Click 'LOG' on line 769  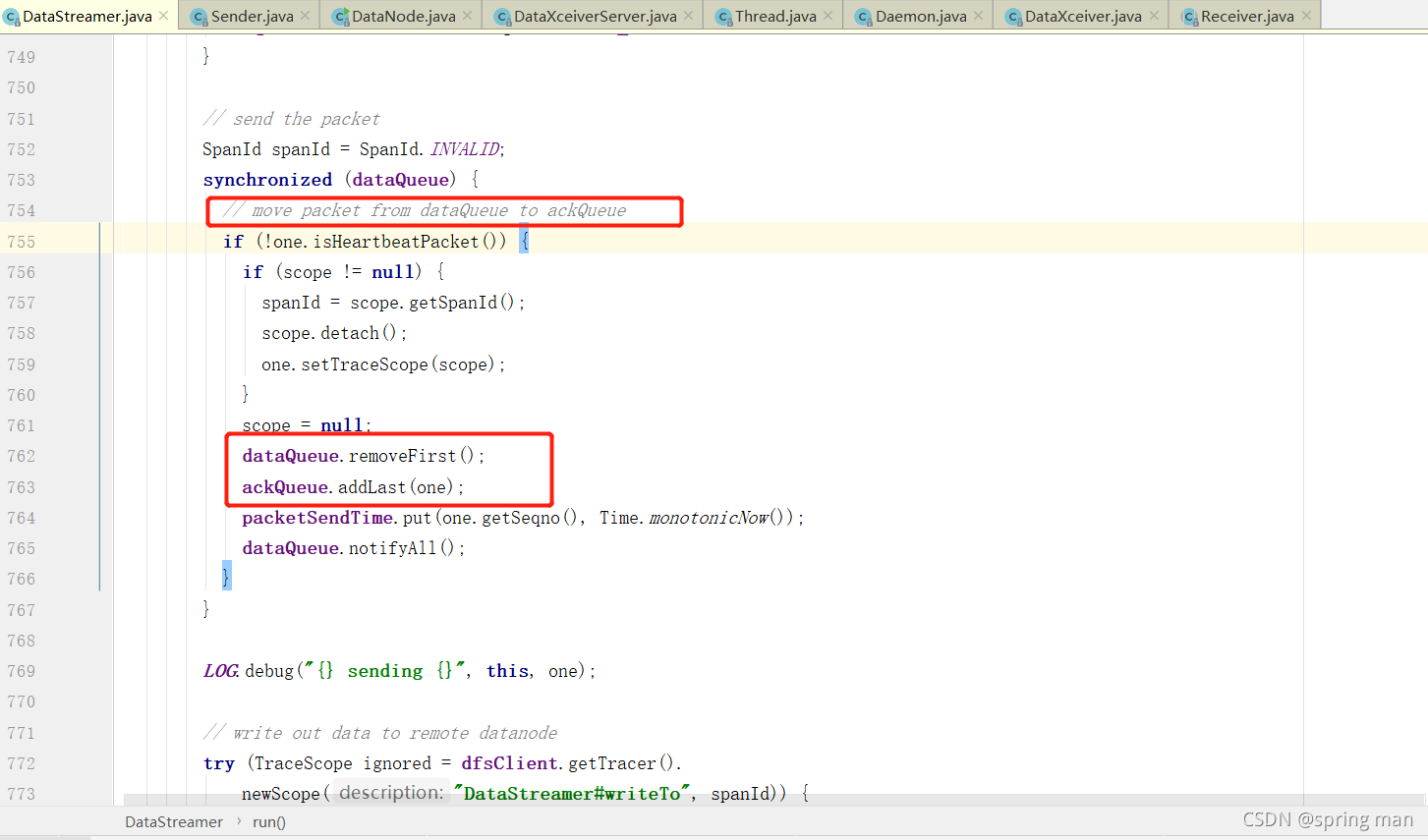coord(220,671)
